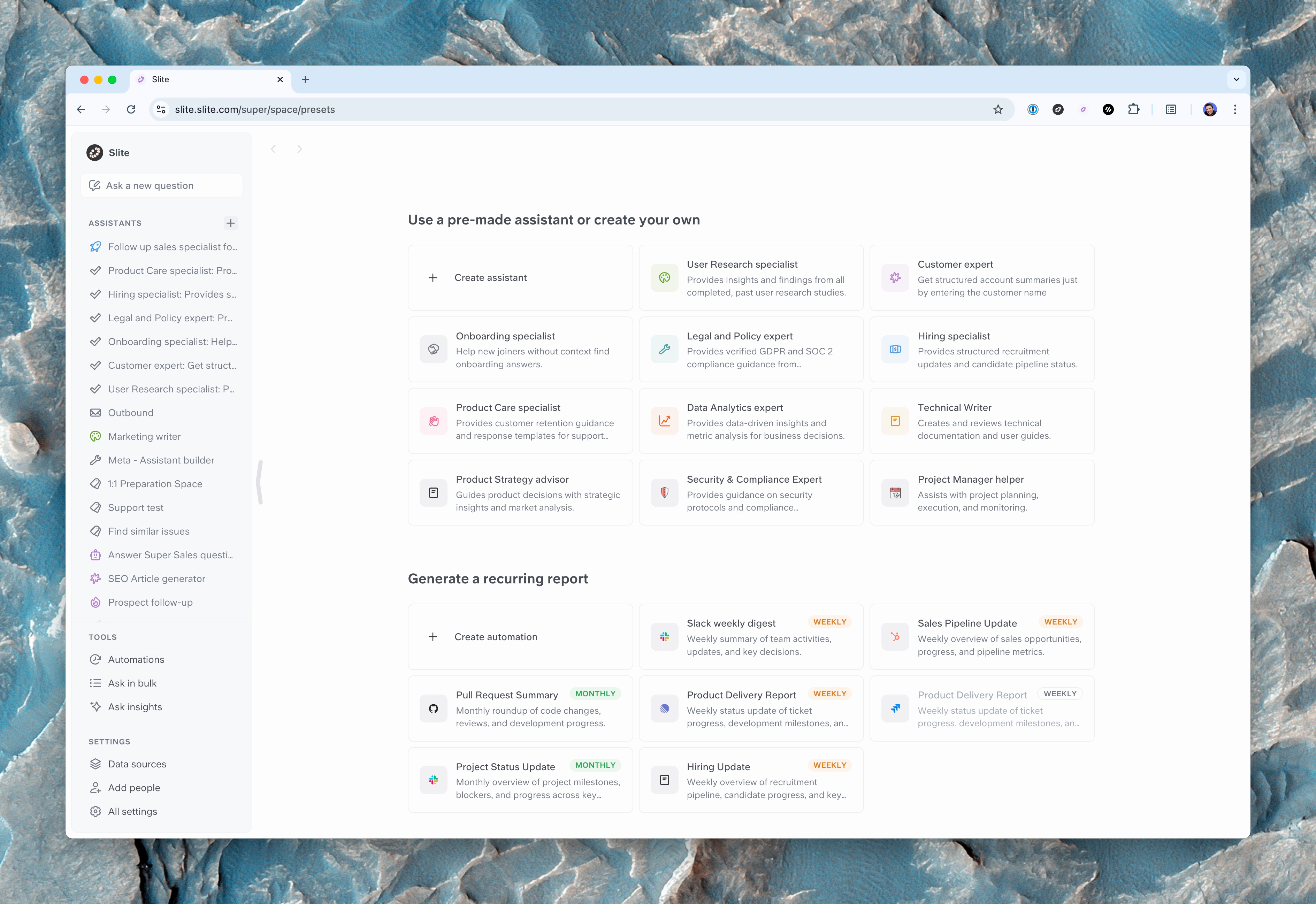Click the Data sources layers icon

[x=96, y=764]
